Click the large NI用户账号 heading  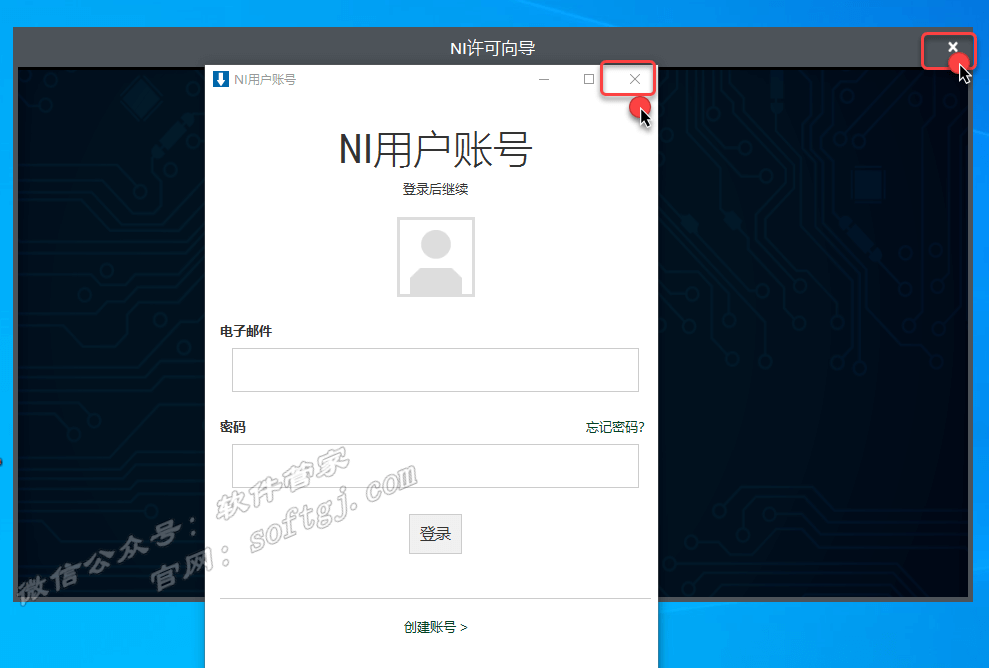pos(435,149)
